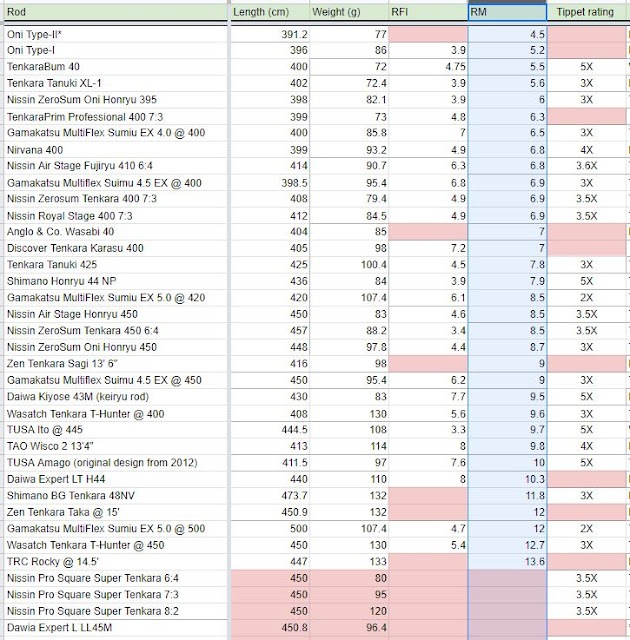Click Nissin ZeroSum Tenkara 450 6:4 cell

point(115,331)
